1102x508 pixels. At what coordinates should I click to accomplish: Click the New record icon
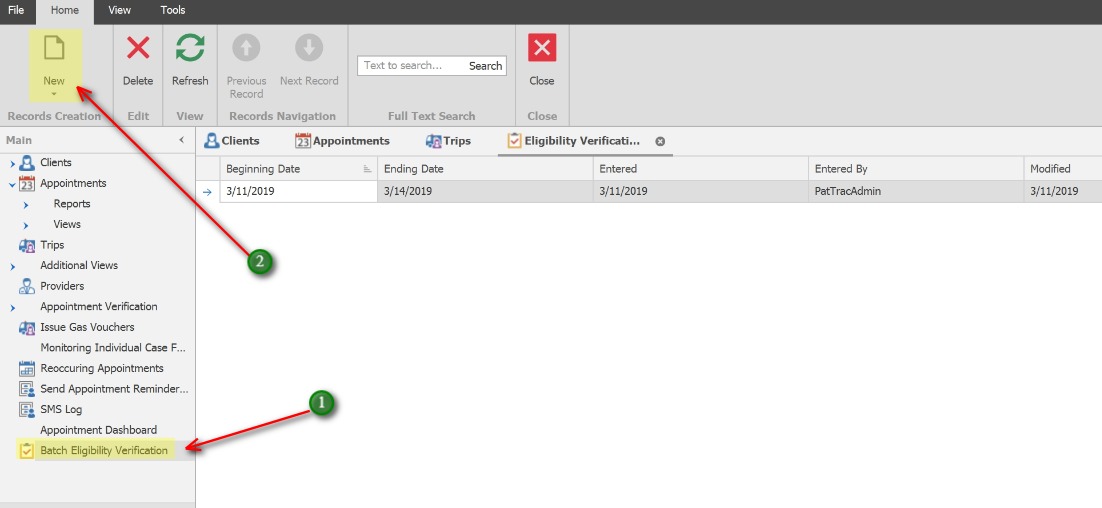pos(54,48)
